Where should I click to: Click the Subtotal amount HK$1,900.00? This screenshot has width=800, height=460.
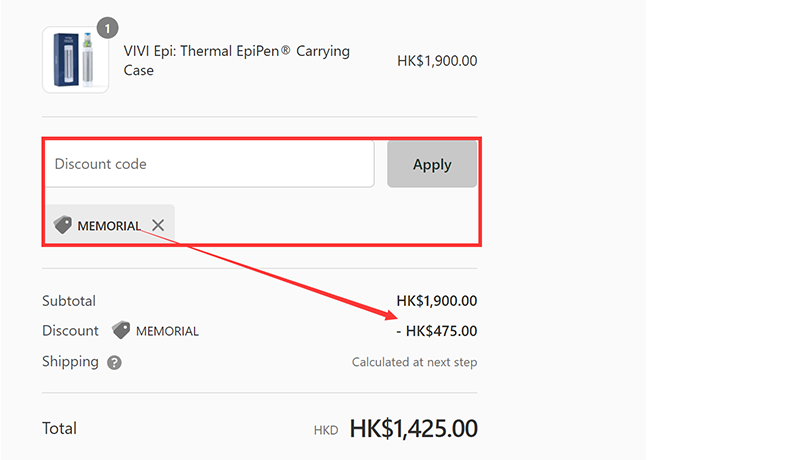[x=436, y=300]
